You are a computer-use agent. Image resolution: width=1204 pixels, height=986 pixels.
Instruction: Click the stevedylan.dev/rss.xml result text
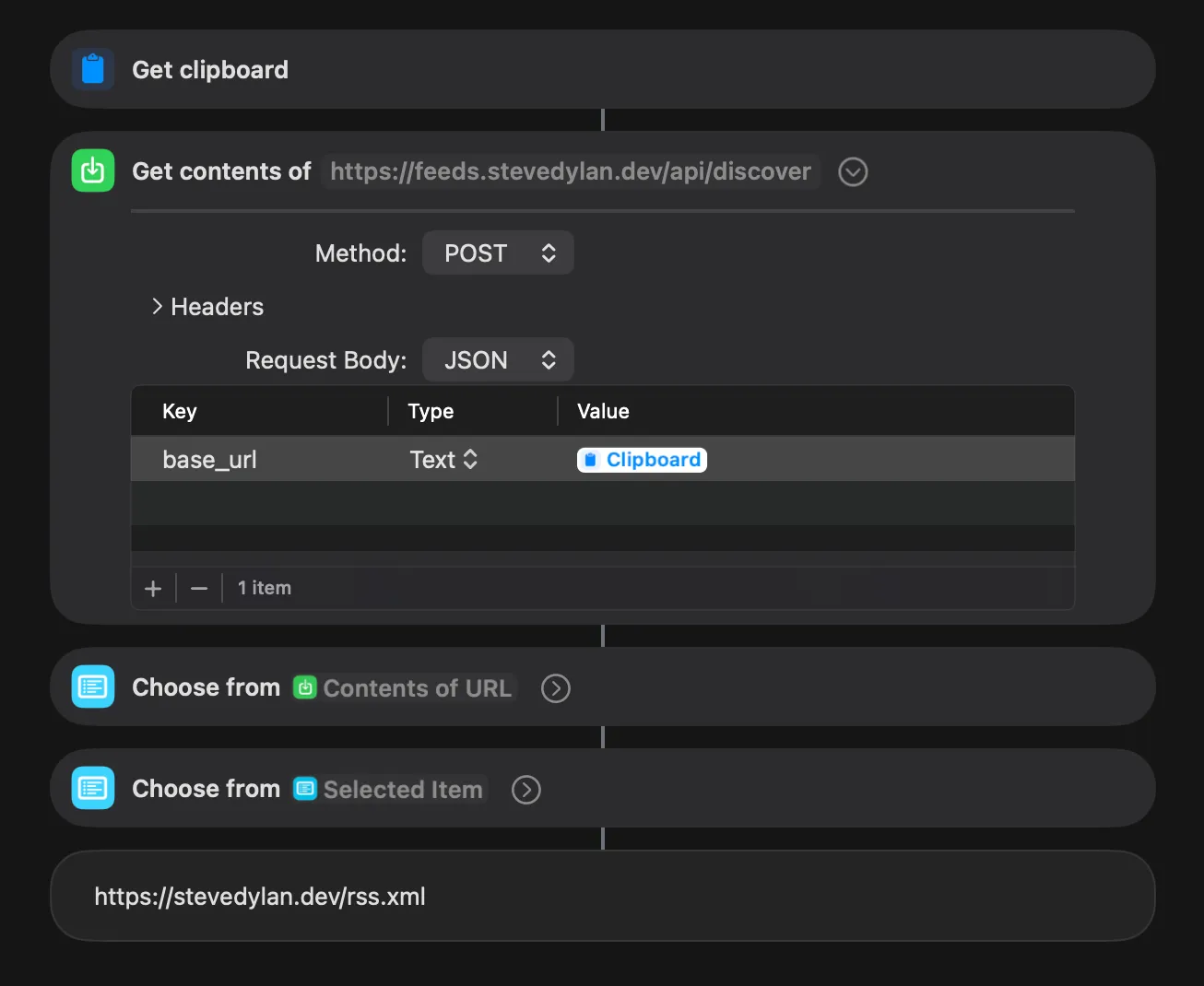260,897
